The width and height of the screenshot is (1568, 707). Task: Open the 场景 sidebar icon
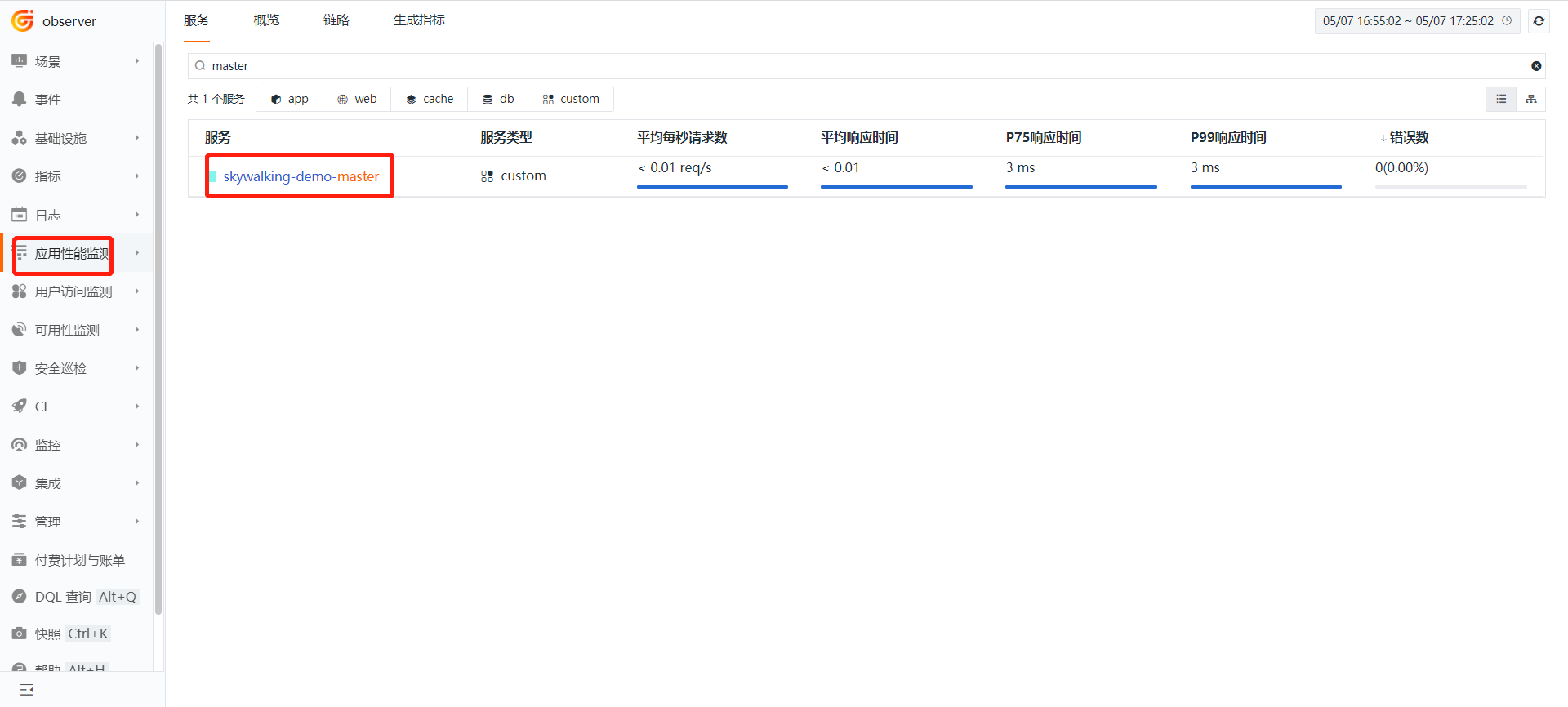click(20, 61)
